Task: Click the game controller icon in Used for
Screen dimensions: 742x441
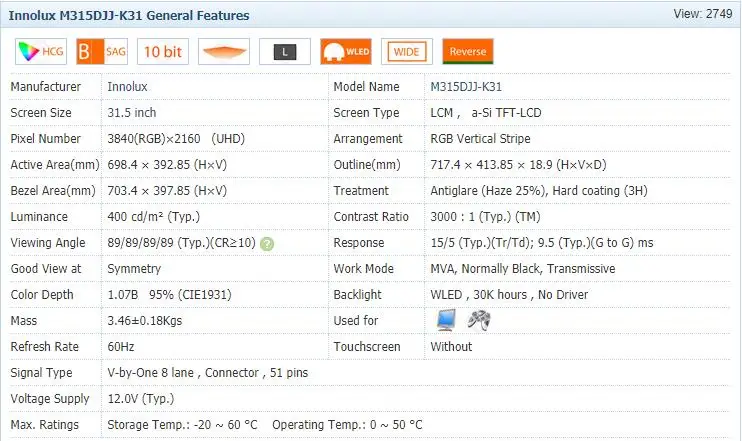Action: coord(479,320)
